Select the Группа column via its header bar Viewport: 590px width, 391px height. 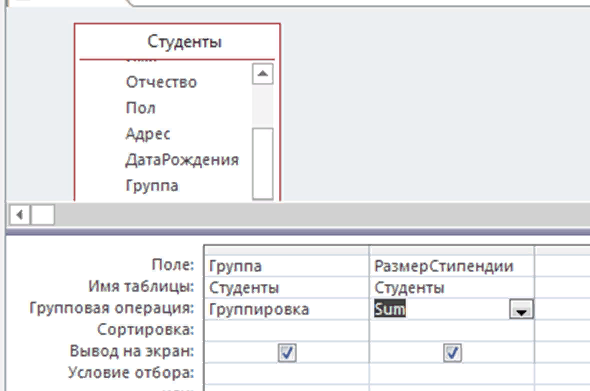287,251
